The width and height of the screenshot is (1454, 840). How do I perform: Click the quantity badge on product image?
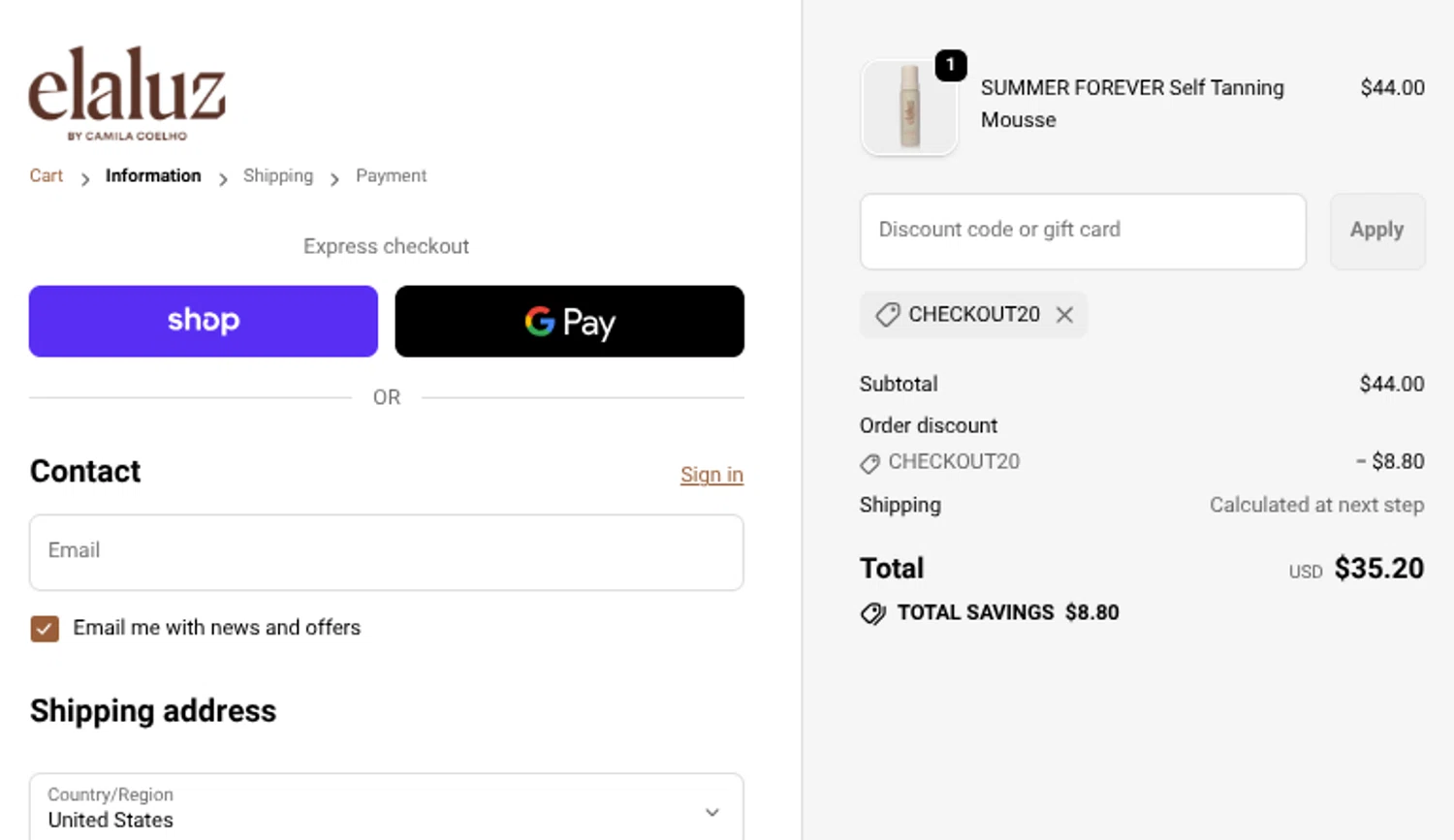click(x=951, y=65)
